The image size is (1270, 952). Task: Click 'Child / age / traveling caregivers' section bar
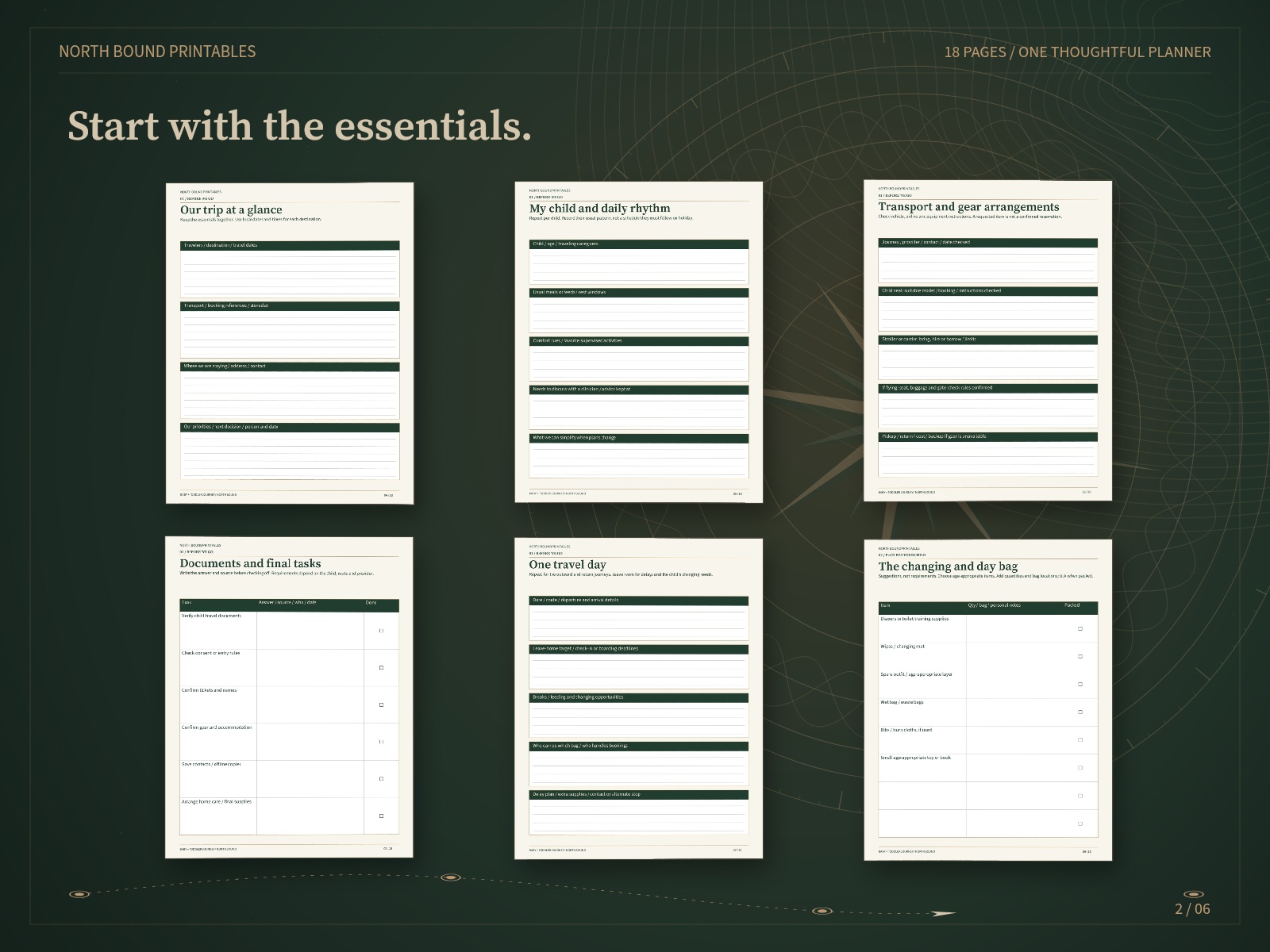pyautogui.click(x=639, y=244)
